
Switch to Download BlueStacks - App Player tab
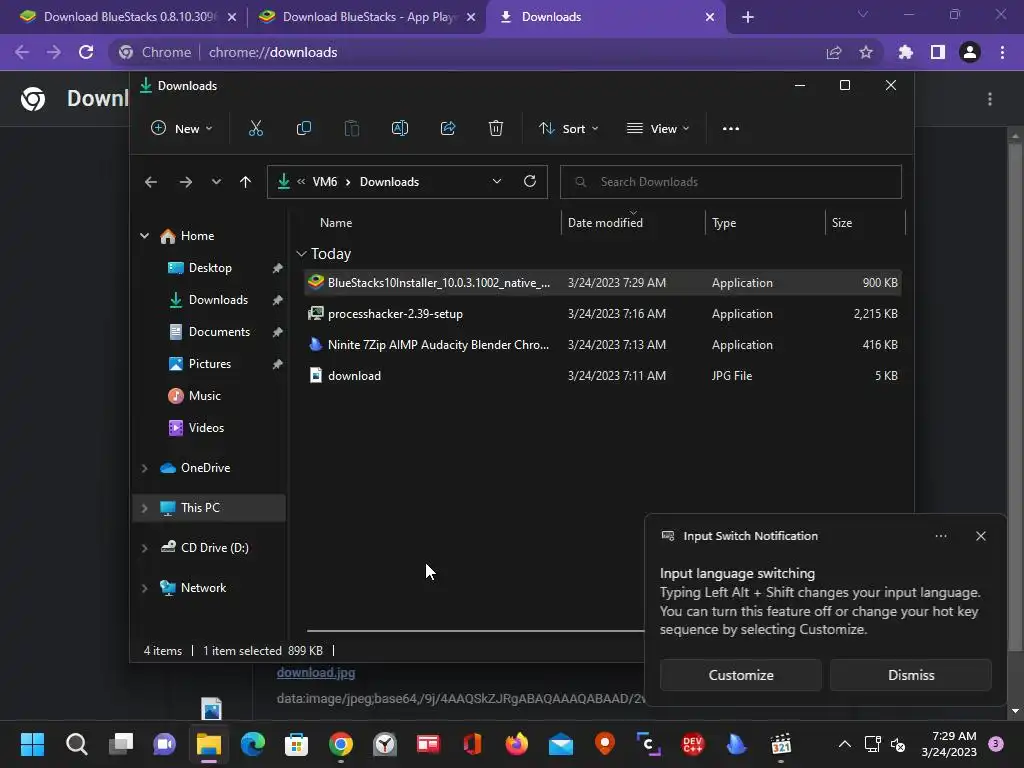tap(367, 17)
